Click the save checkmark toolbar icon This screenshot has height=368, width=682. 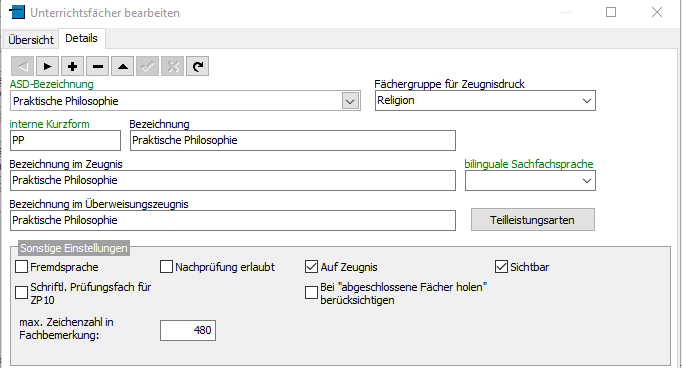pyautogui.click(x=147, y=67)
